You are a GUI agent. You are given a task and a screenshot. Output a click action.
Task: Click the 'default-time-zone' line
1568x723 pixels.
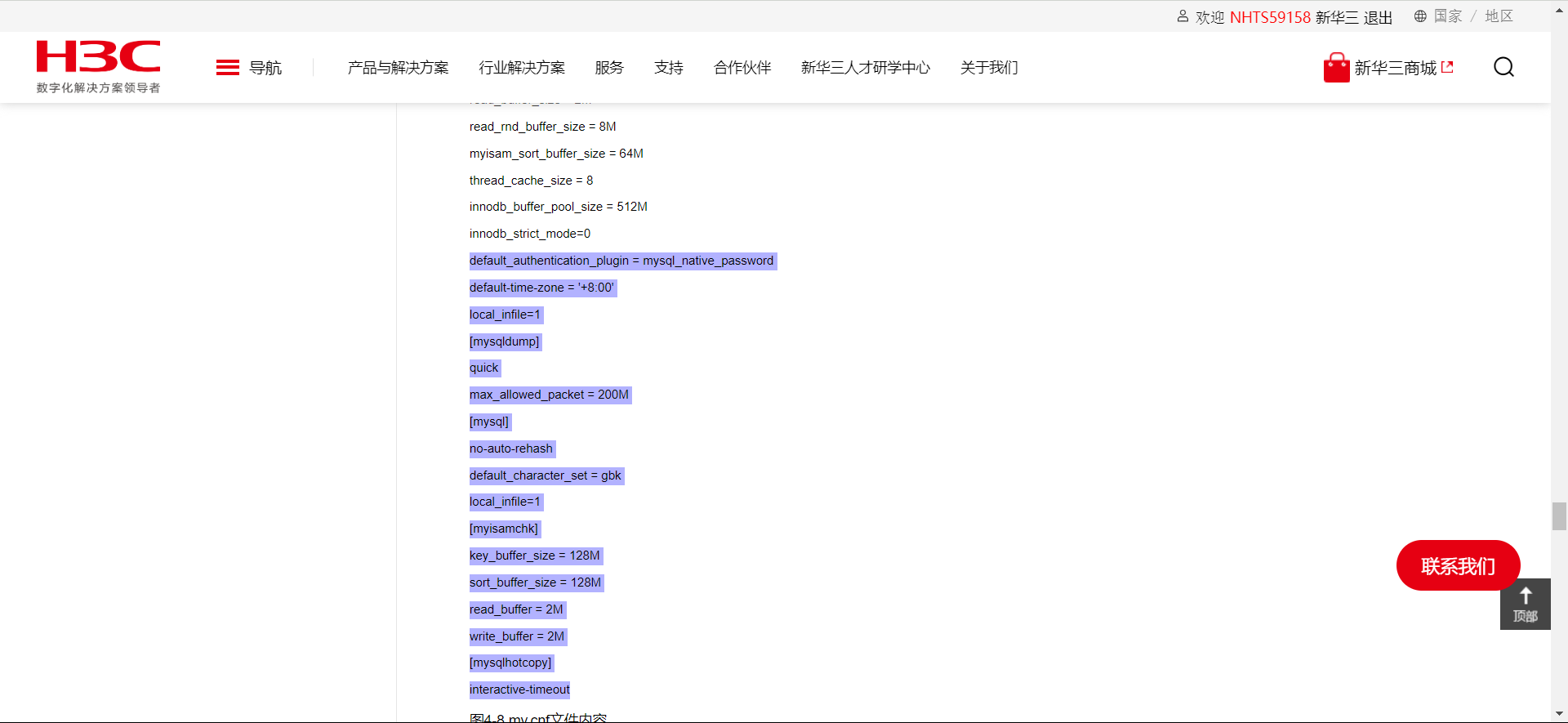coord(542,288)
